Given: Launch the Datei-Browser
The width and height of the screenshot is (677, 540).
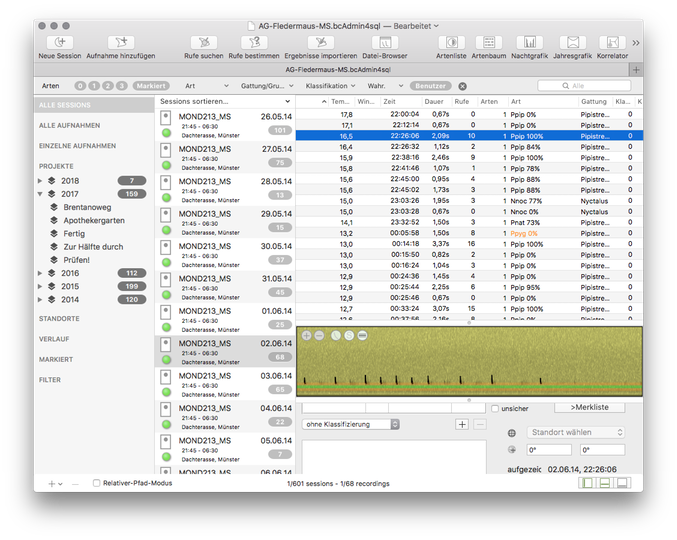Looking at the screenshot, I should click(x=384, y=43).
